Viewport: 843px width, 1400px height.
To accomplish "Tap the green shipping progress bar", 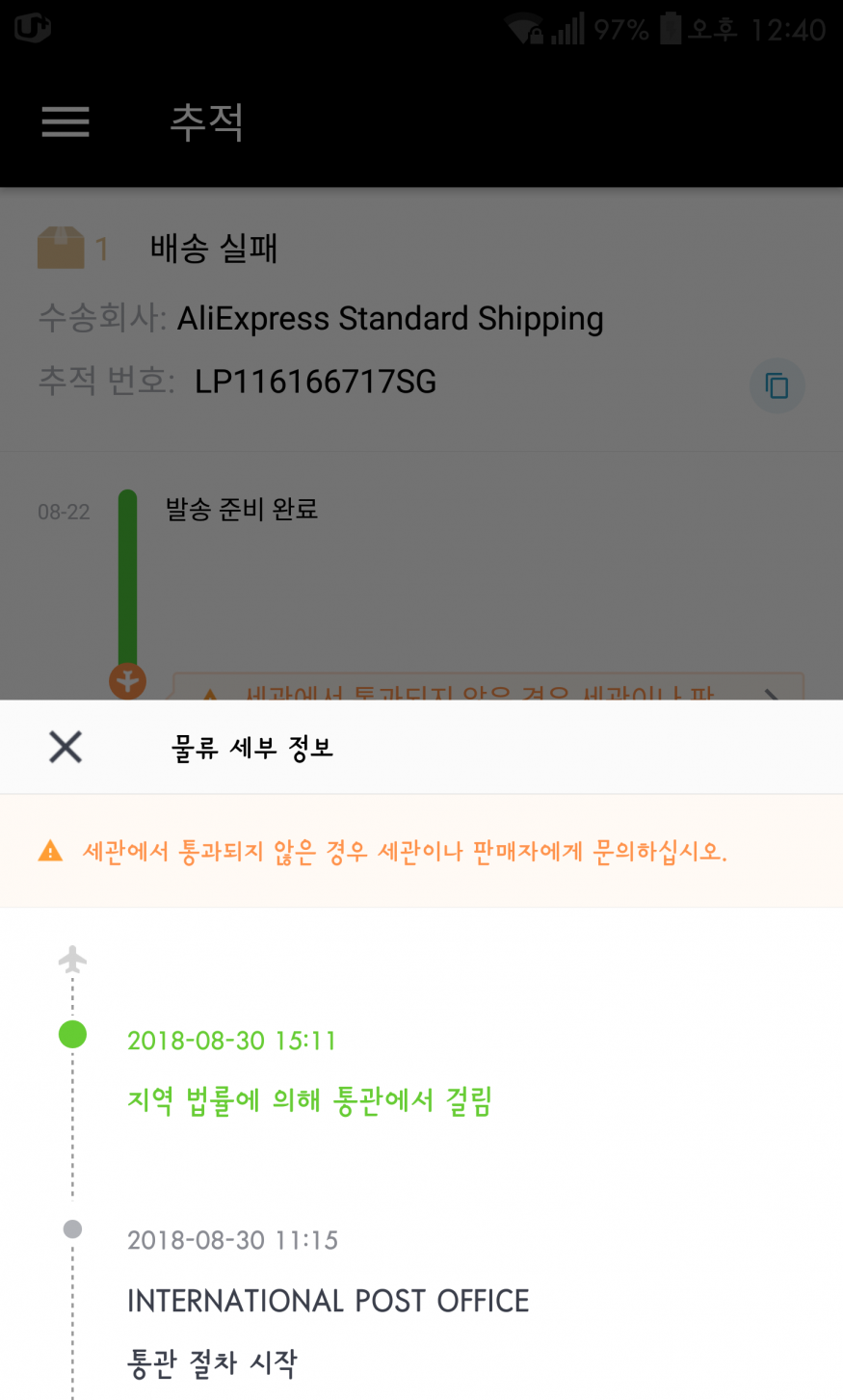I will (x=127, y=578).
